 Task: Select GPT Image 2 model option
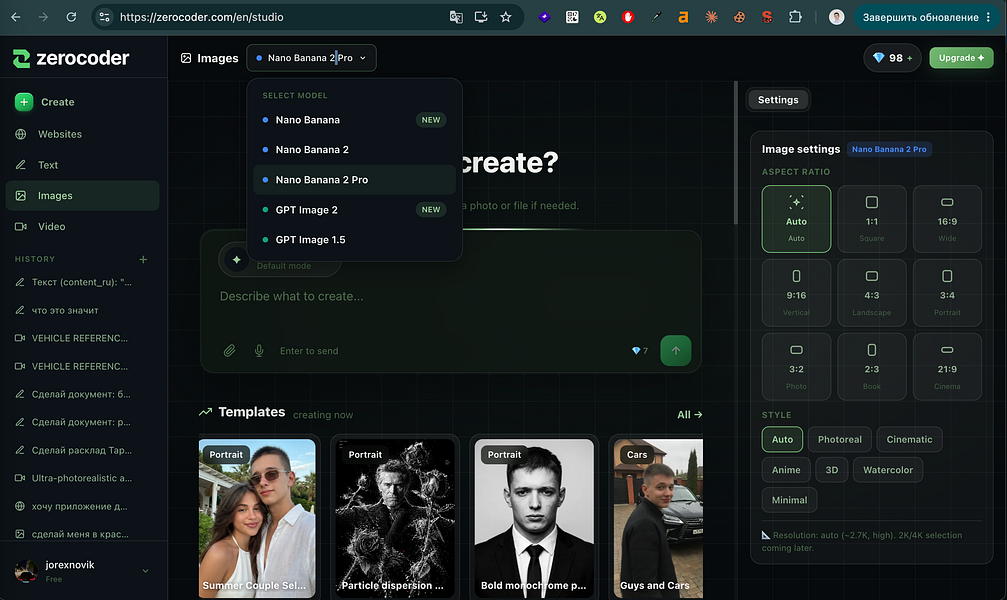[x=355, y=209]
